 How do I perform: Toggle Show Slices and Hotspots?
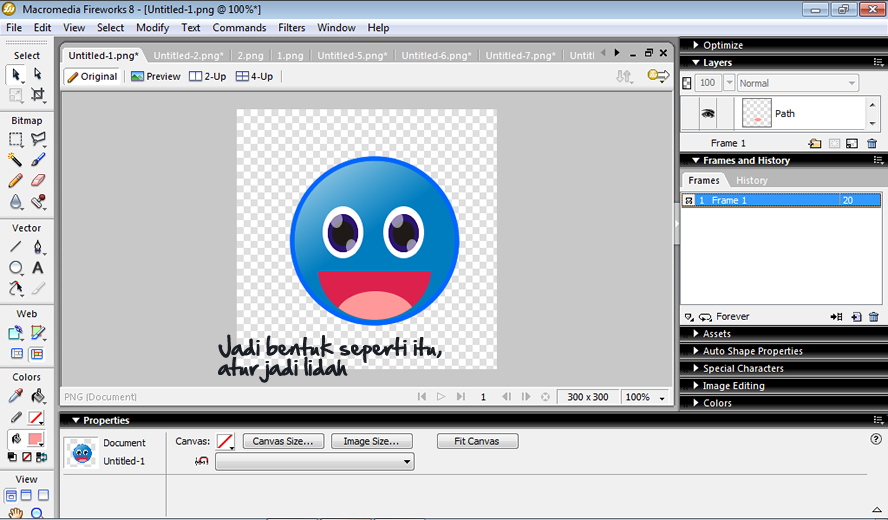(x=37, y=354)
